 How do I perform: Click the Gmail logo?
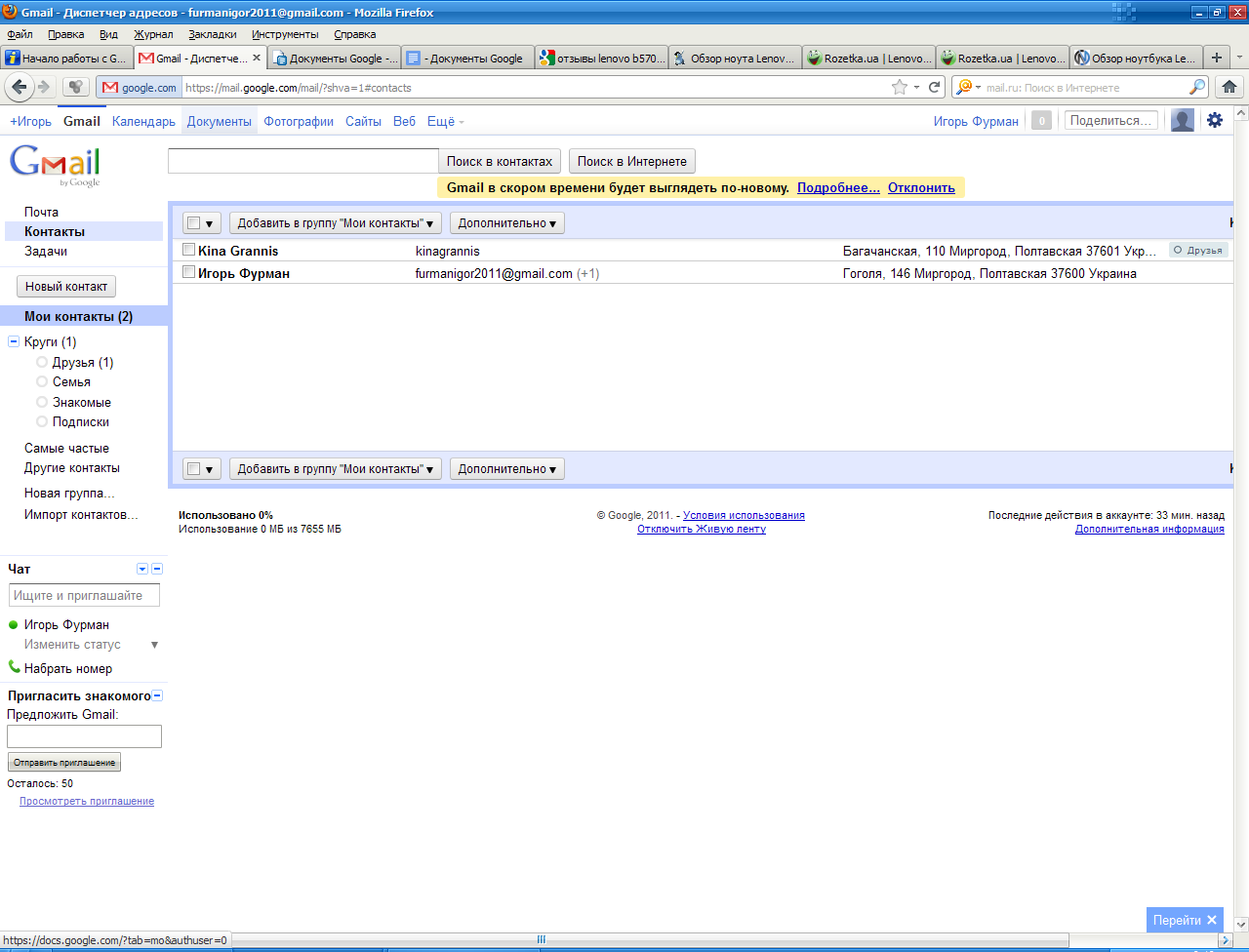tap(56, 166)
